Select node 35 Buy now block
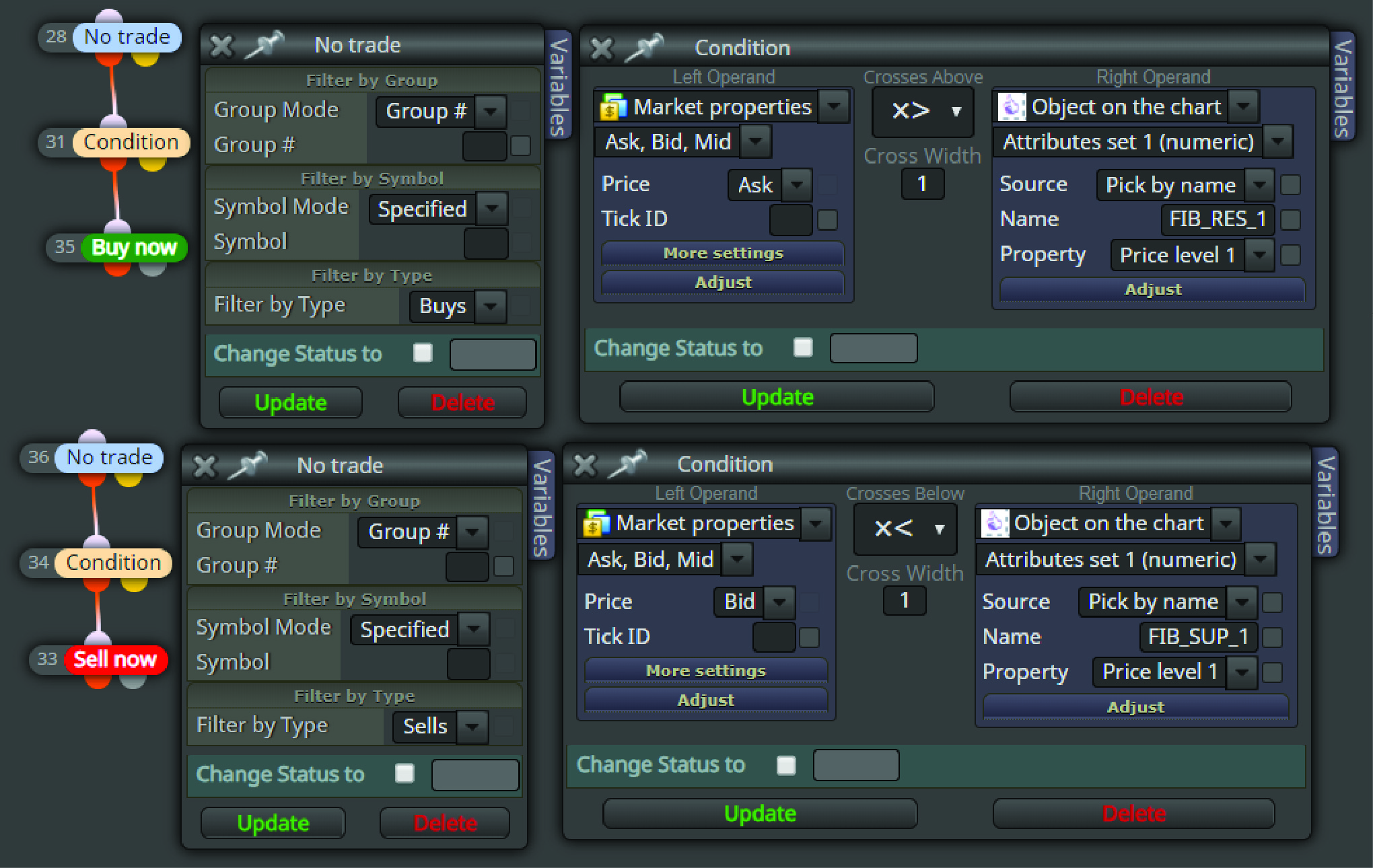This screenshot has height=868, width=1373. pos(134,248)
